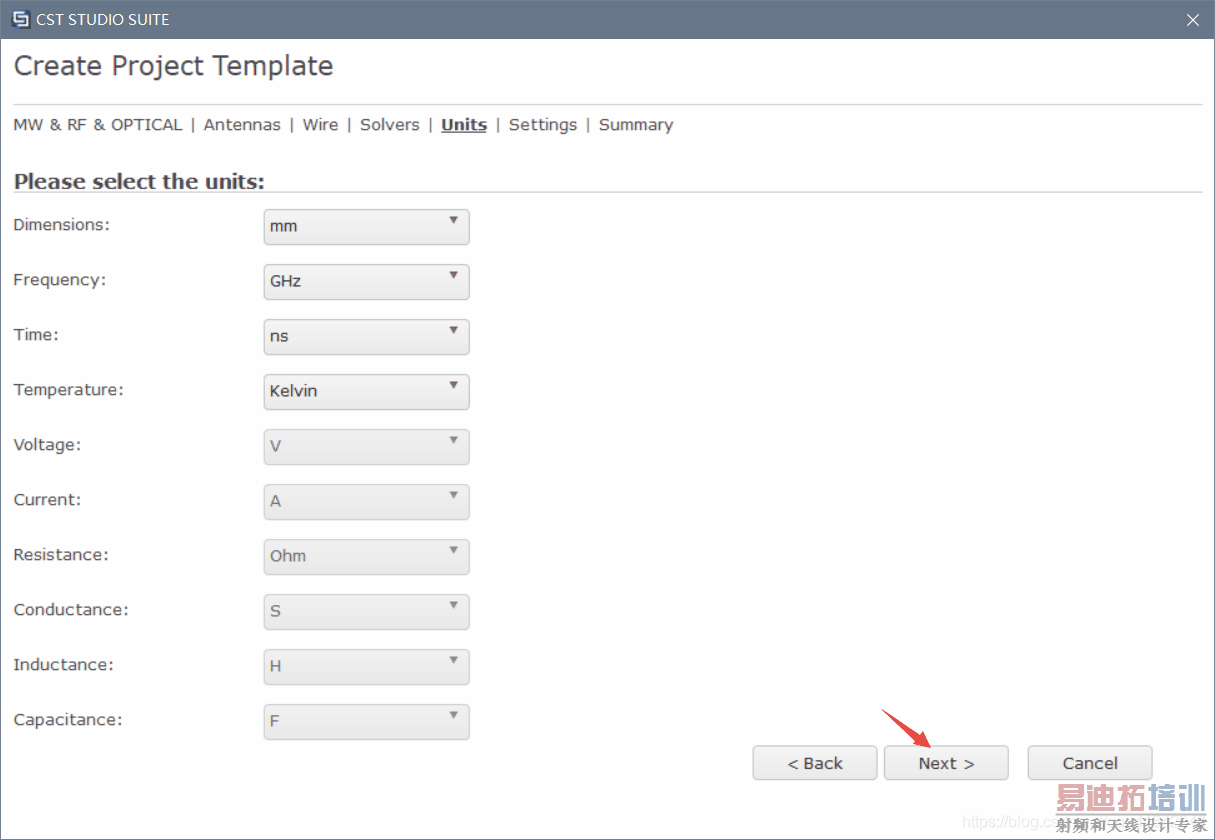Go to the MW & RF & OPTICAL step

pos(98,125)
